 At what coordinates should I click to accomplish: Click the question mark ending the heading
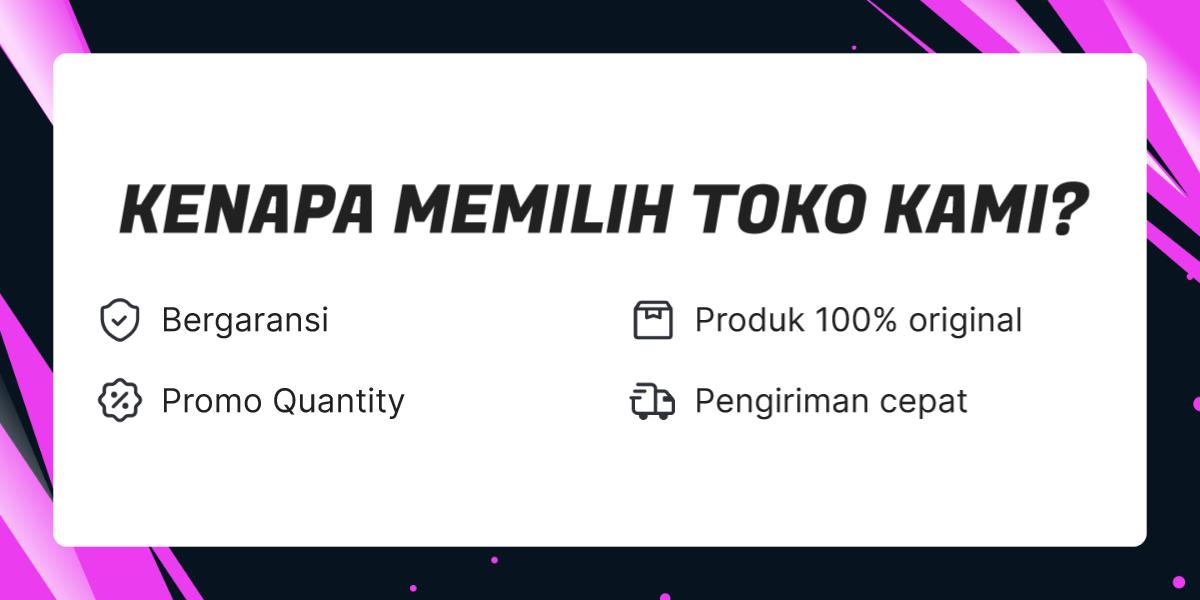(1064, 209)
